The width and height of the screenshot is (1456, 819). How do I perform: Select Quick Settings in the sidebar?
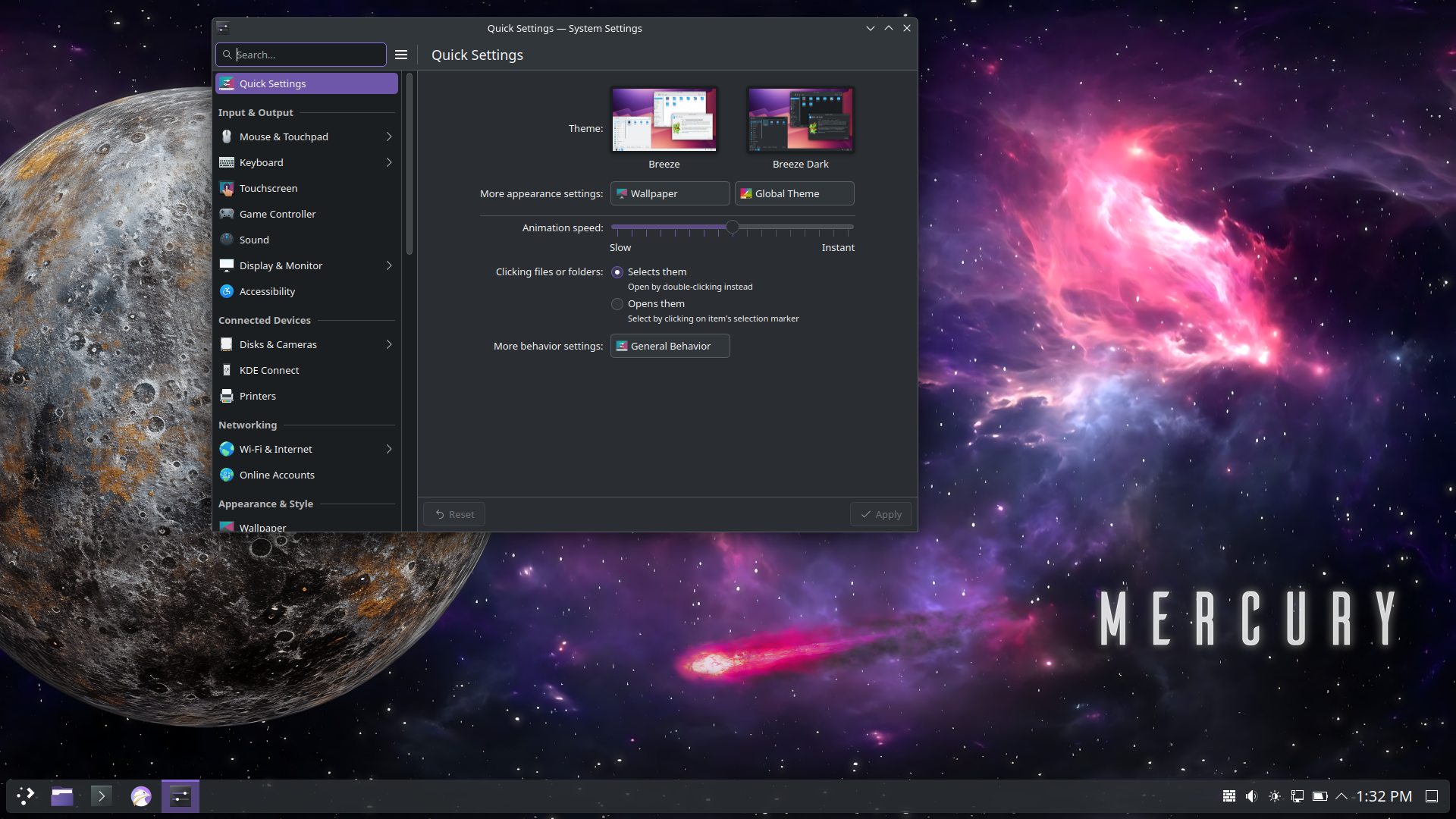(306, 83)
